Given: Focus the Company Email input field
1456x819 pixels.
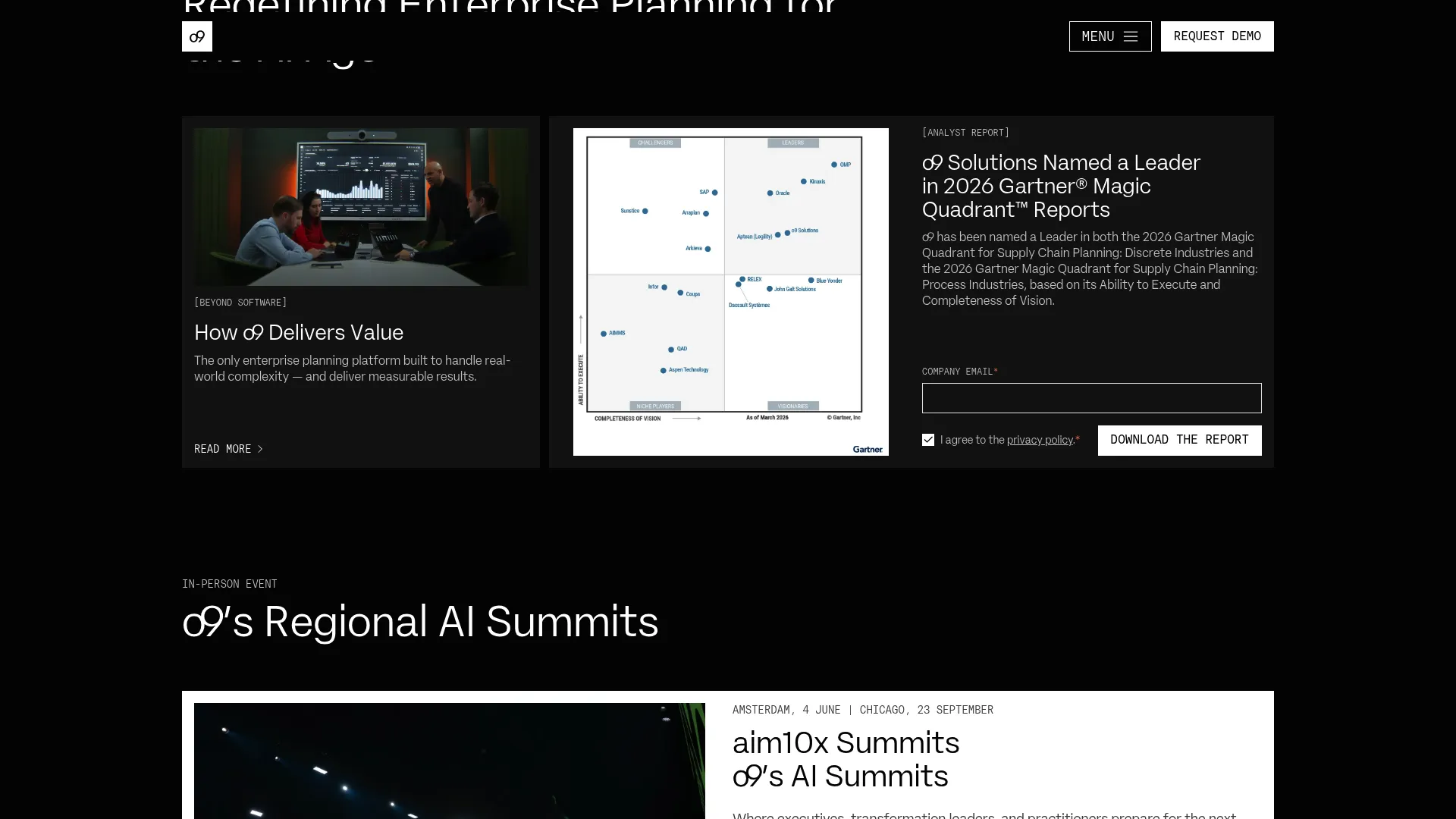Looking at the screenshot, I should pos(1092,398).
